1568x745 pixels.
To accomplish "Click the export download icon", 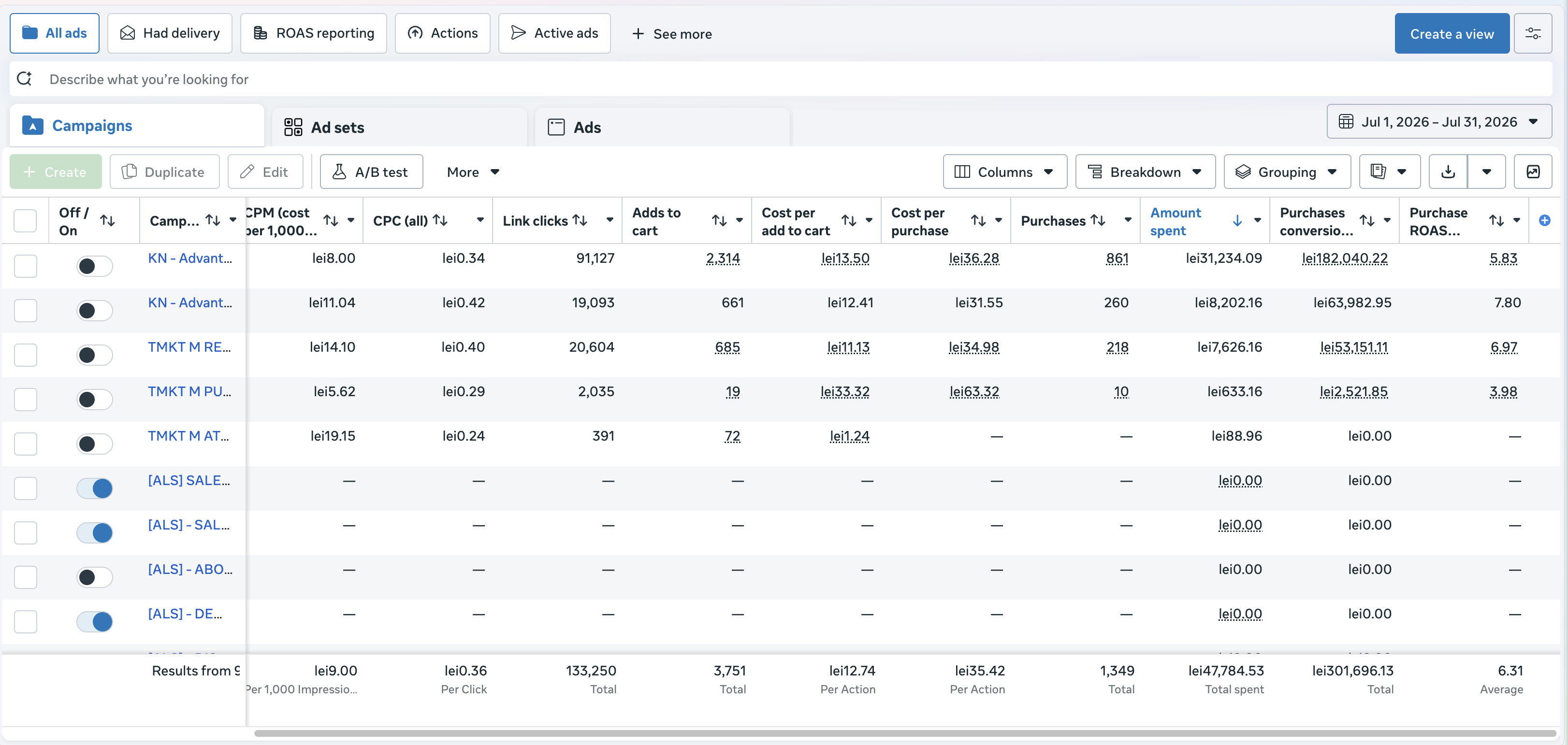I will click(x=1448, y=172).
